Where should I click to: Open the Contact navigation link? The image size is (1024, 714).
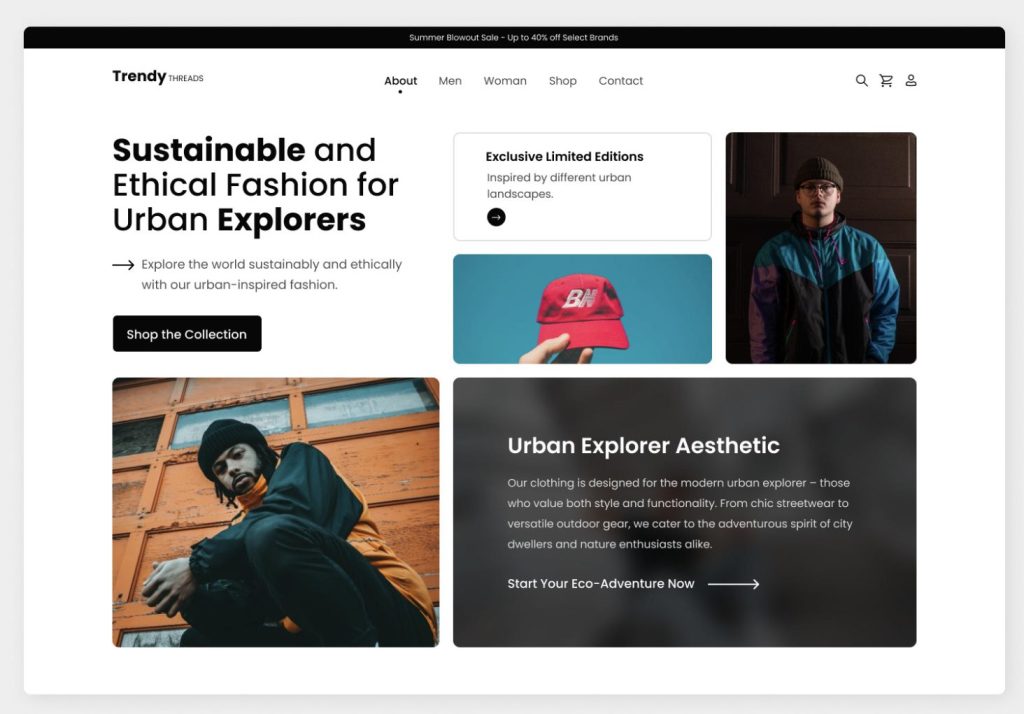620,80
